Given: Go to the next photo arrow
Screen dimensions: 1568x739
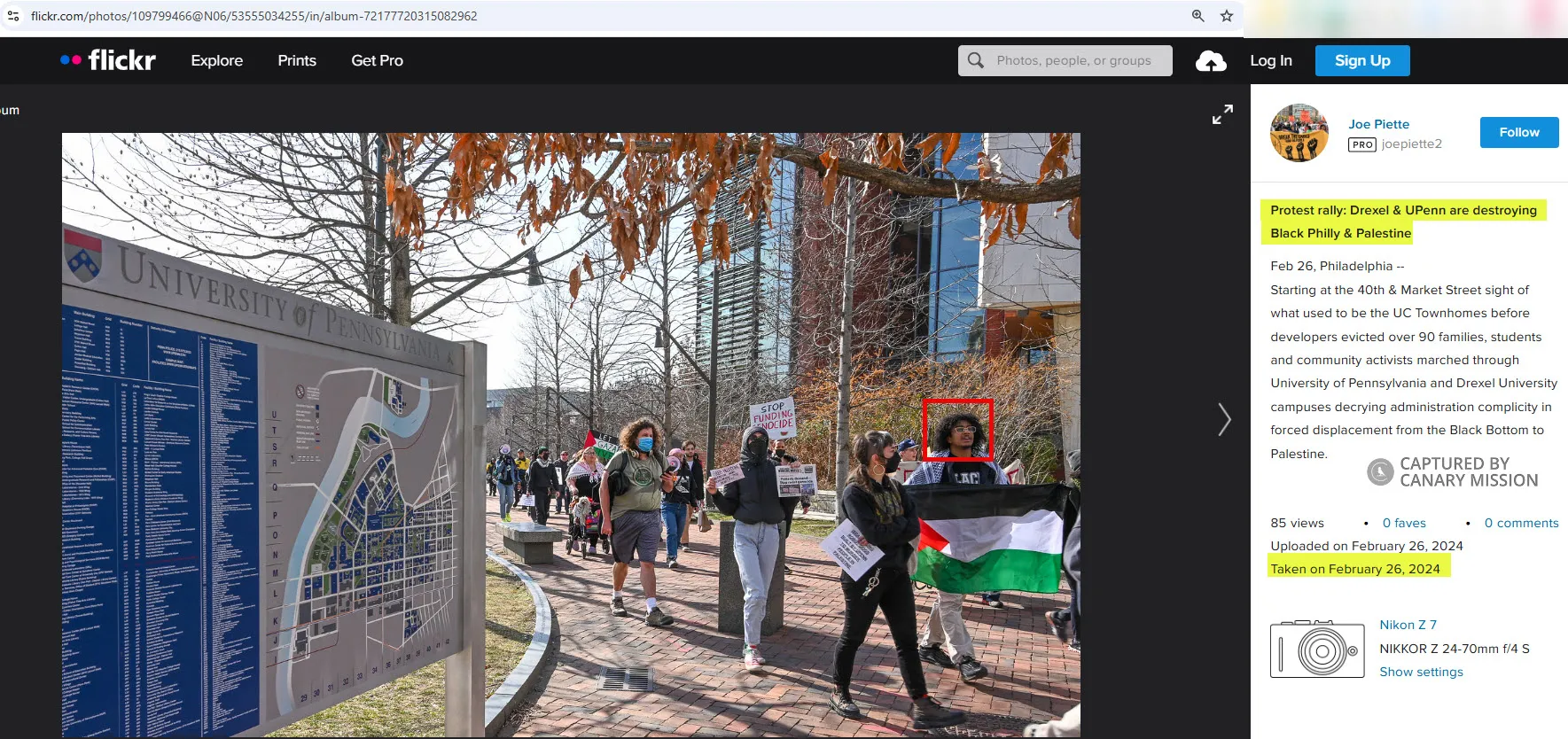Looking at the screenshot, I should click(1224, 419).
